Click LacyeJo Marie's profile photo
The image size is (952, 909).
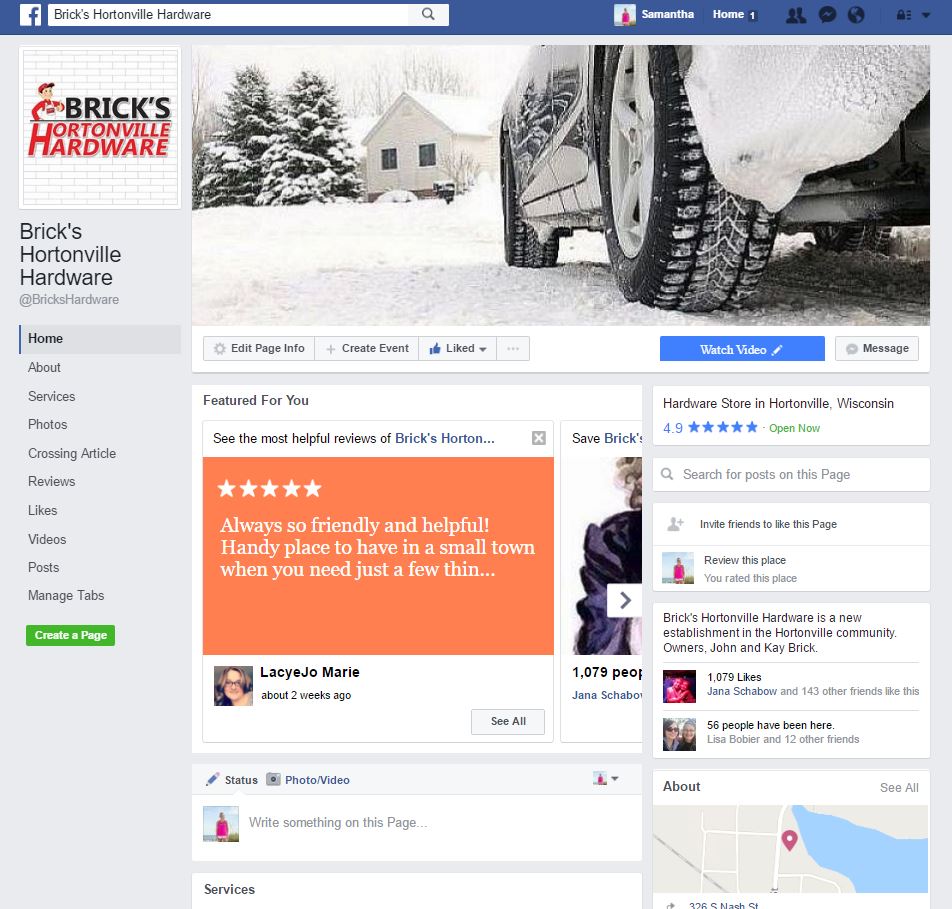click(233, 686)
